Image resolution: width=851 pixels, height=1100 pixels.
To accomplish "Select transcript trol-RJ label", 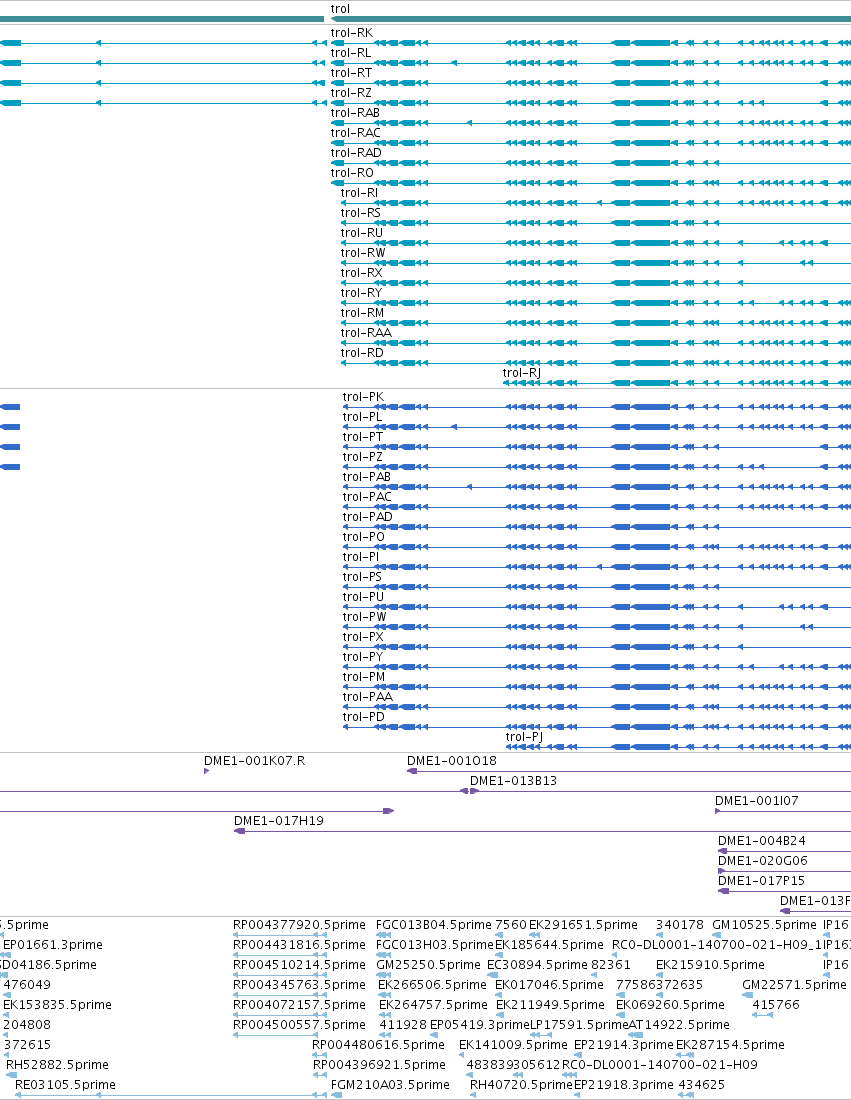I will [522, 373].
